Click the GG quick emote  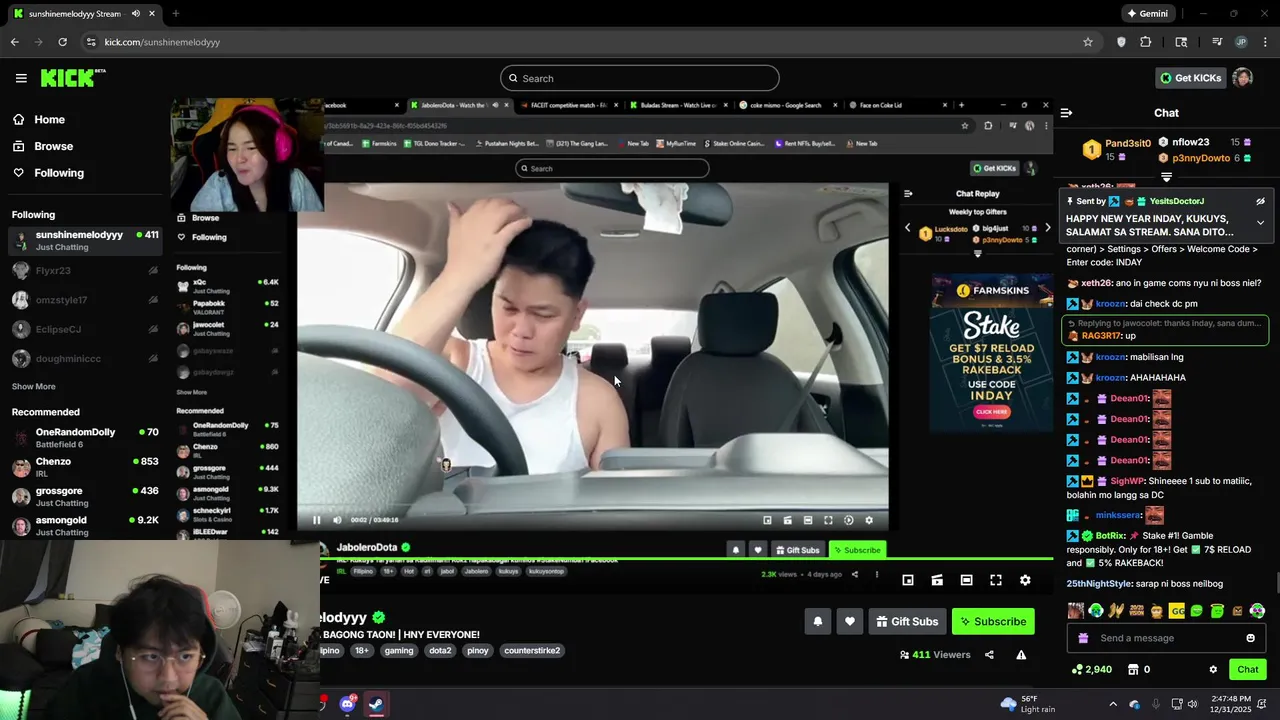(x=1177, y=611)
